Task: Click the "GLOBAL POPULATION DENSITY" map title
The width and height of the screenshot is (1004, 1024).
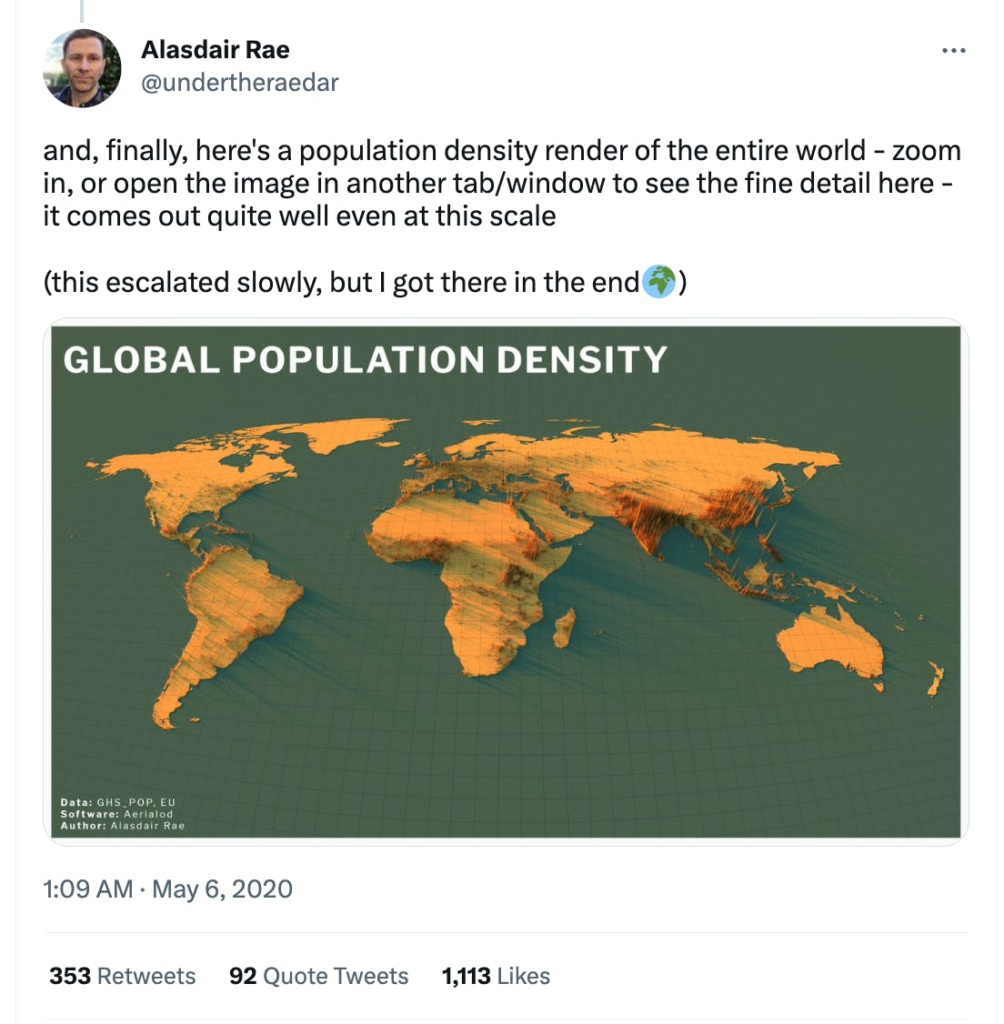Action: pyautogui.click(x=364, y=360)
